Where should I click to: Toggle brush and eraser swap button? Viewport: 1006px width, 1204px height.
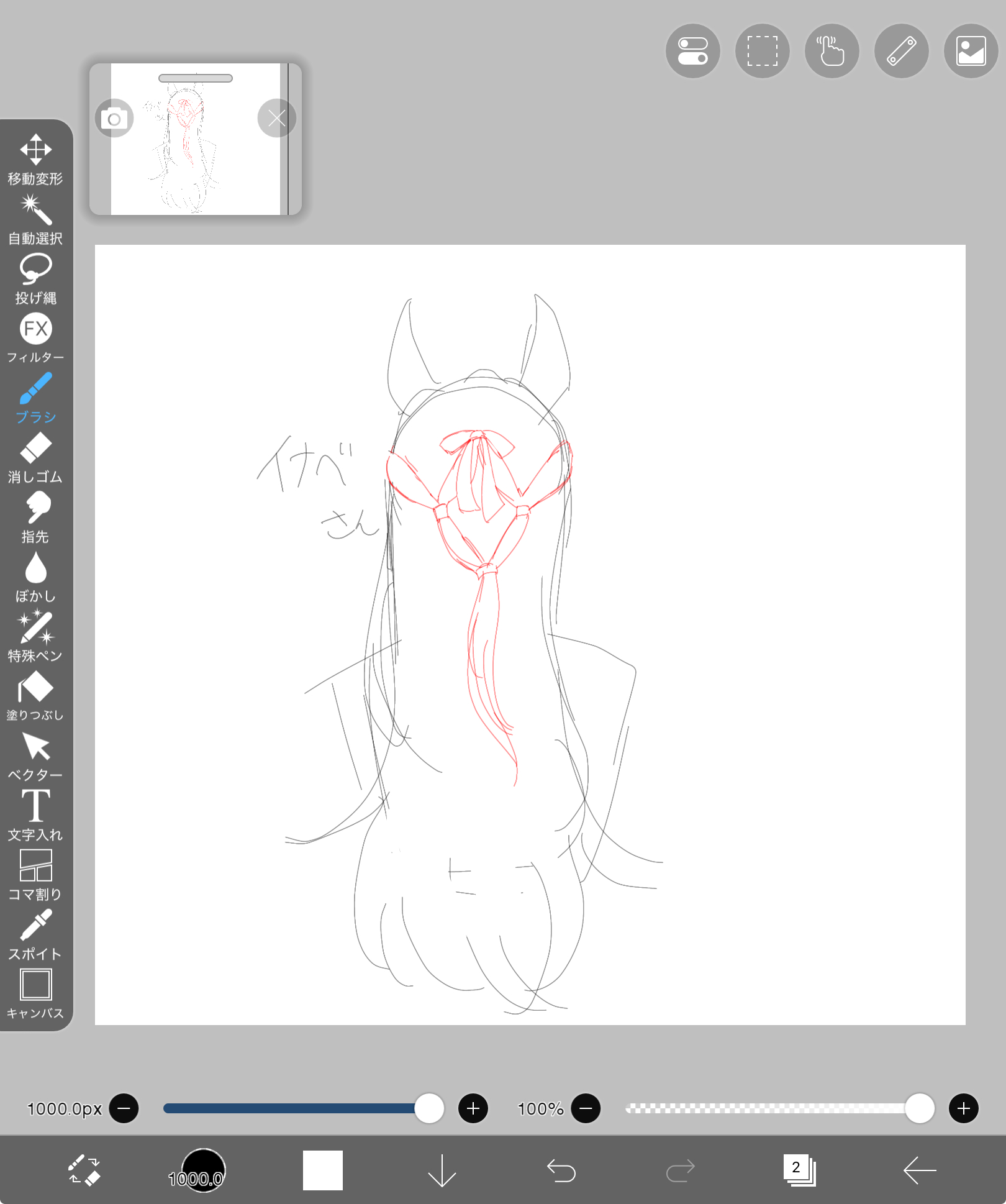tap(84, 1170)
